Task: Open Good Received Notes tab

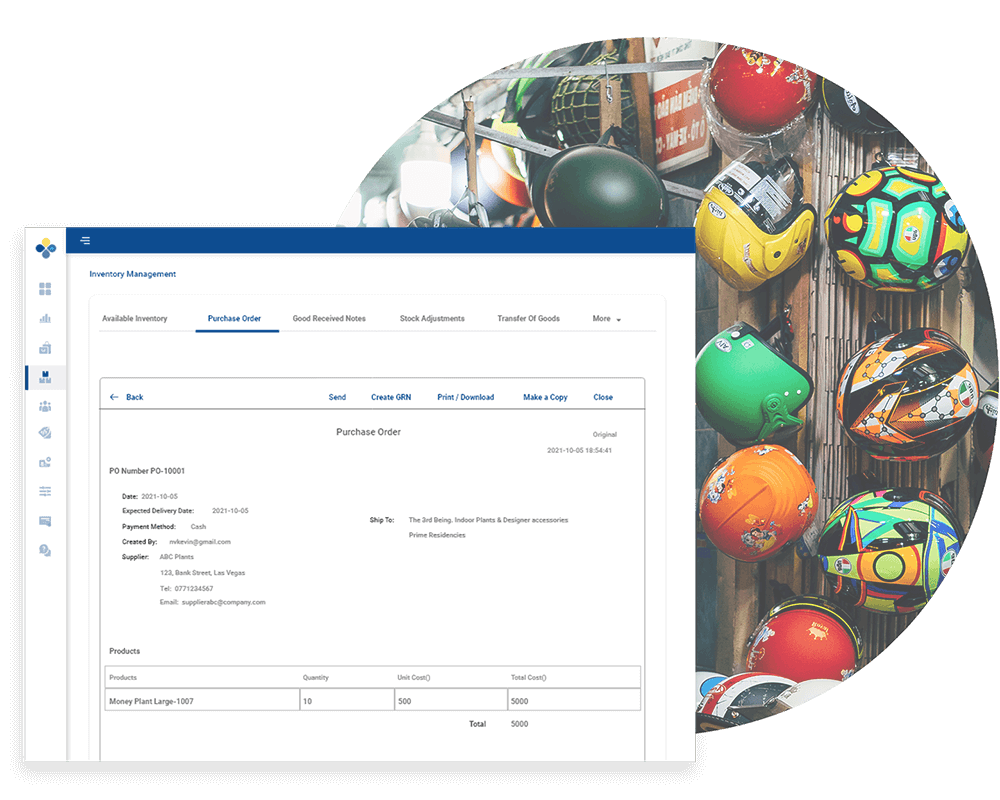Action: (x=329, y=318)
